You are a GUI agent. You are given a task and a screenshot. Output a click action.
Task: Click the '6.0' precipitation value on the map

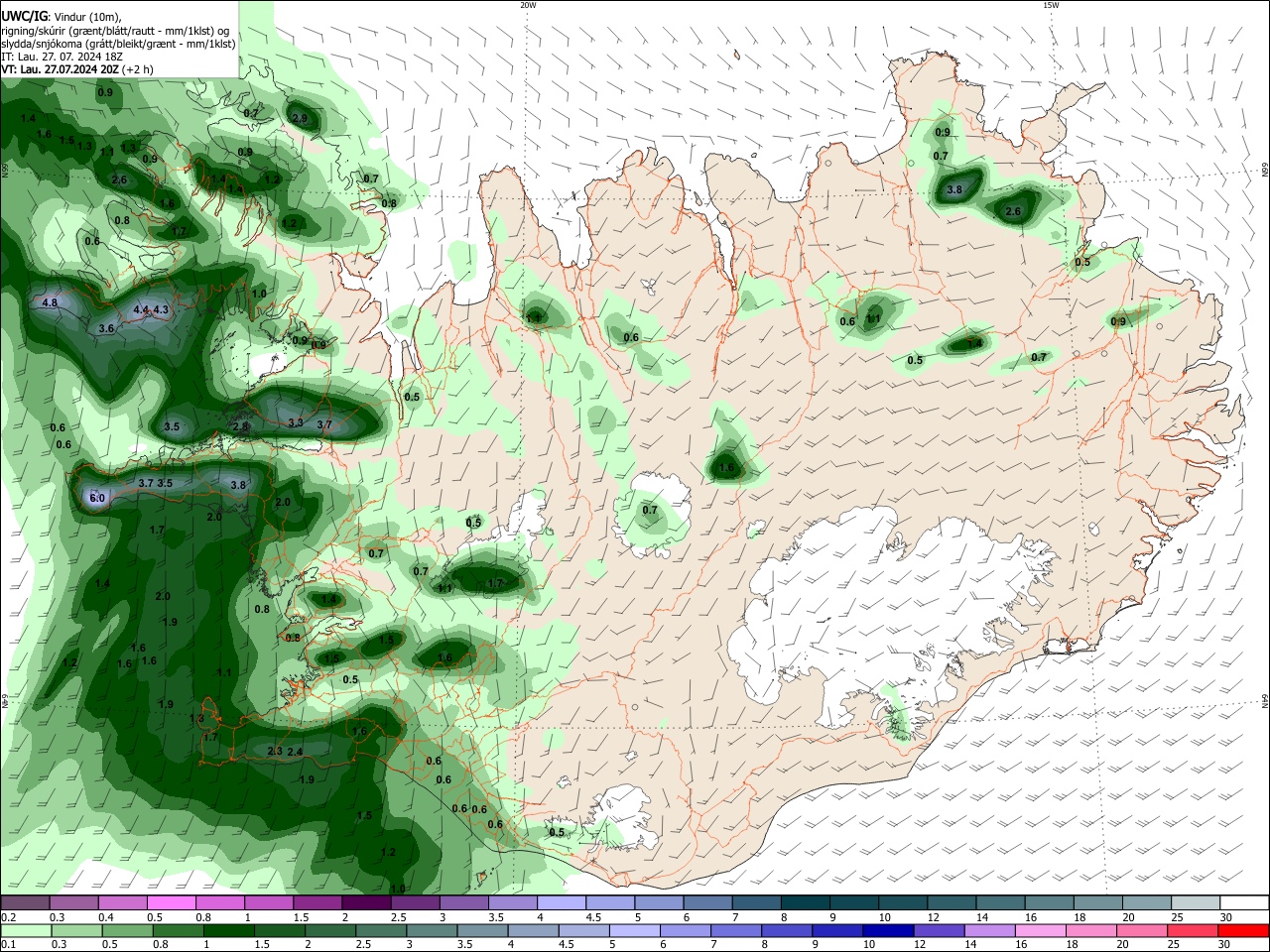coord(97,498)
